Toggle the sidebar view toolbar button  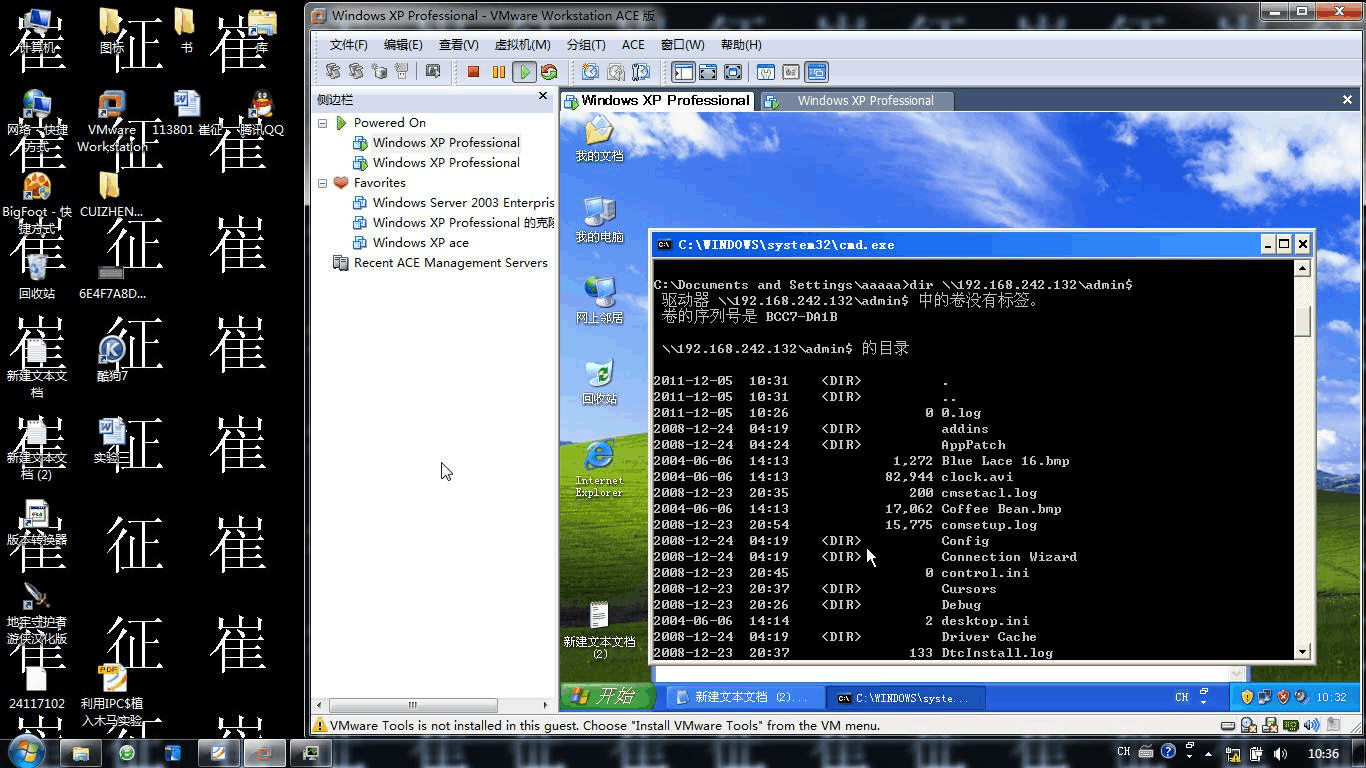683,72
